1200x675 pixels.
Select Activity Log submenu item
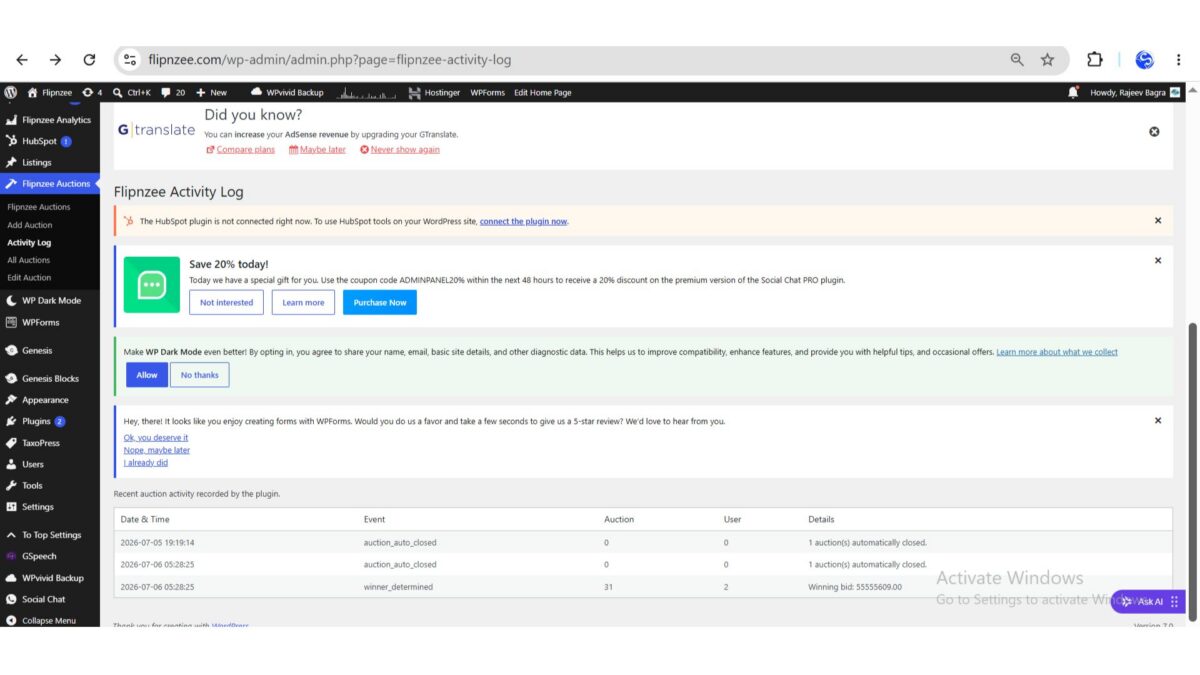[29, 242]
